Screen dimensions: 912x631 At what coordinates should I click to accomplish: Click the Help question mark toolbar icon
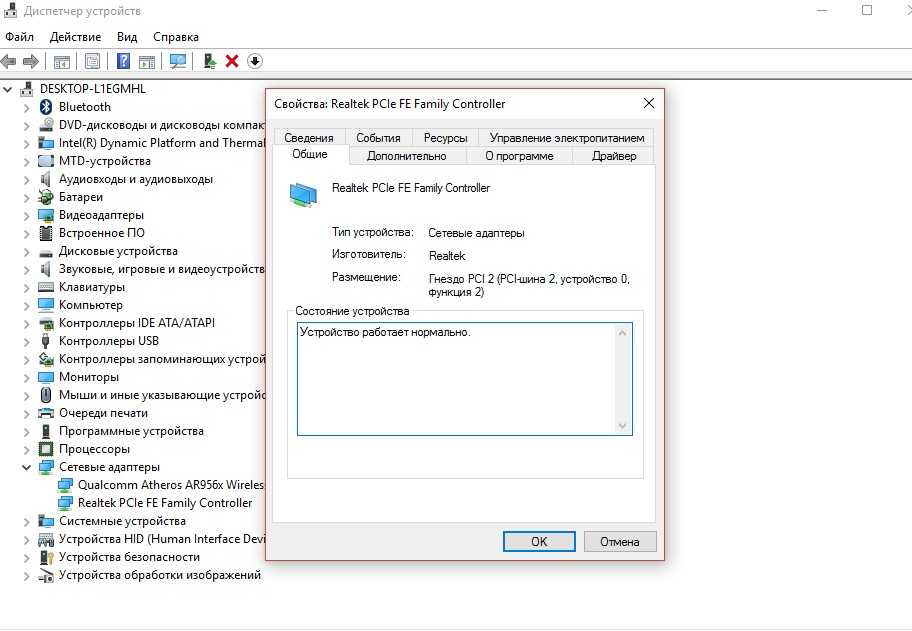tap(123, 61)
